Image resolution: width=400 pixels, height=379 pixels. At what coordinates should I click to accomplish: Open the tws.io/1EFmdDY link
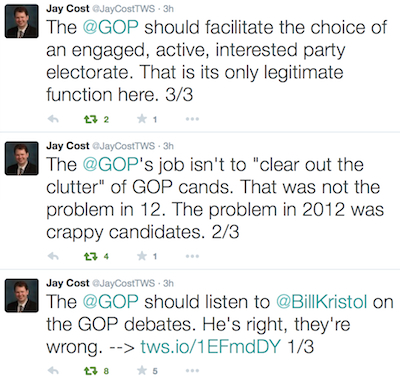point(211,347)
